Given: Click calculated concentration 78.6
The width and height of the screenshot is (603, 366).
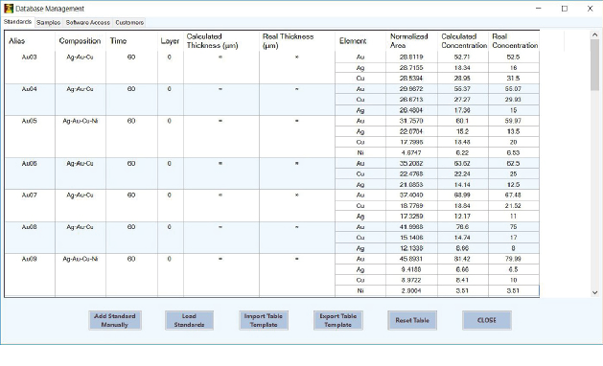Looking at the screenshot, I should (x=463, y=227).
